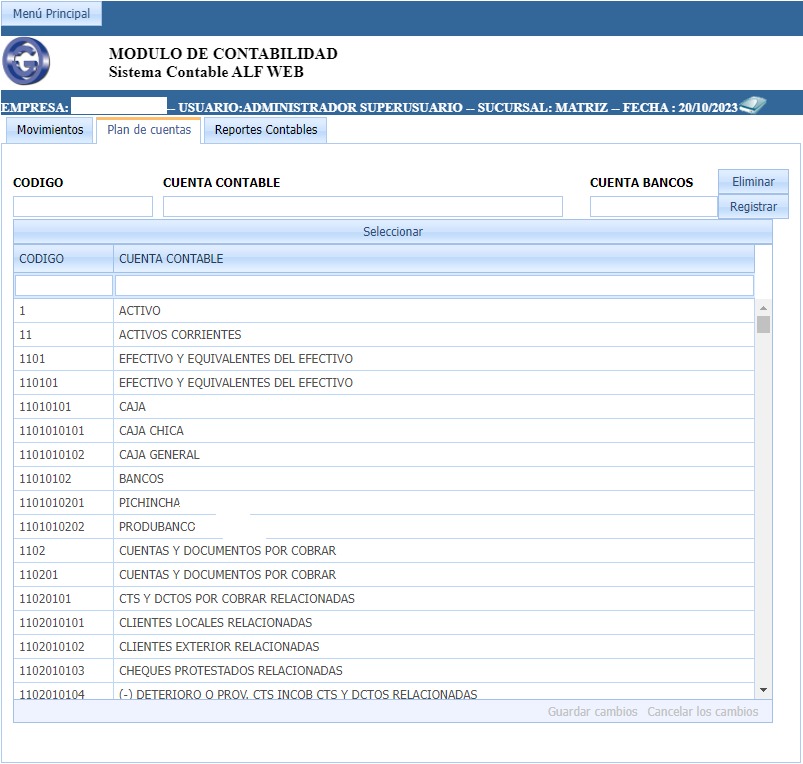This screenshot has width=803, height=764.
Task: Click the blue globe application logo
Action: (26, 62)
